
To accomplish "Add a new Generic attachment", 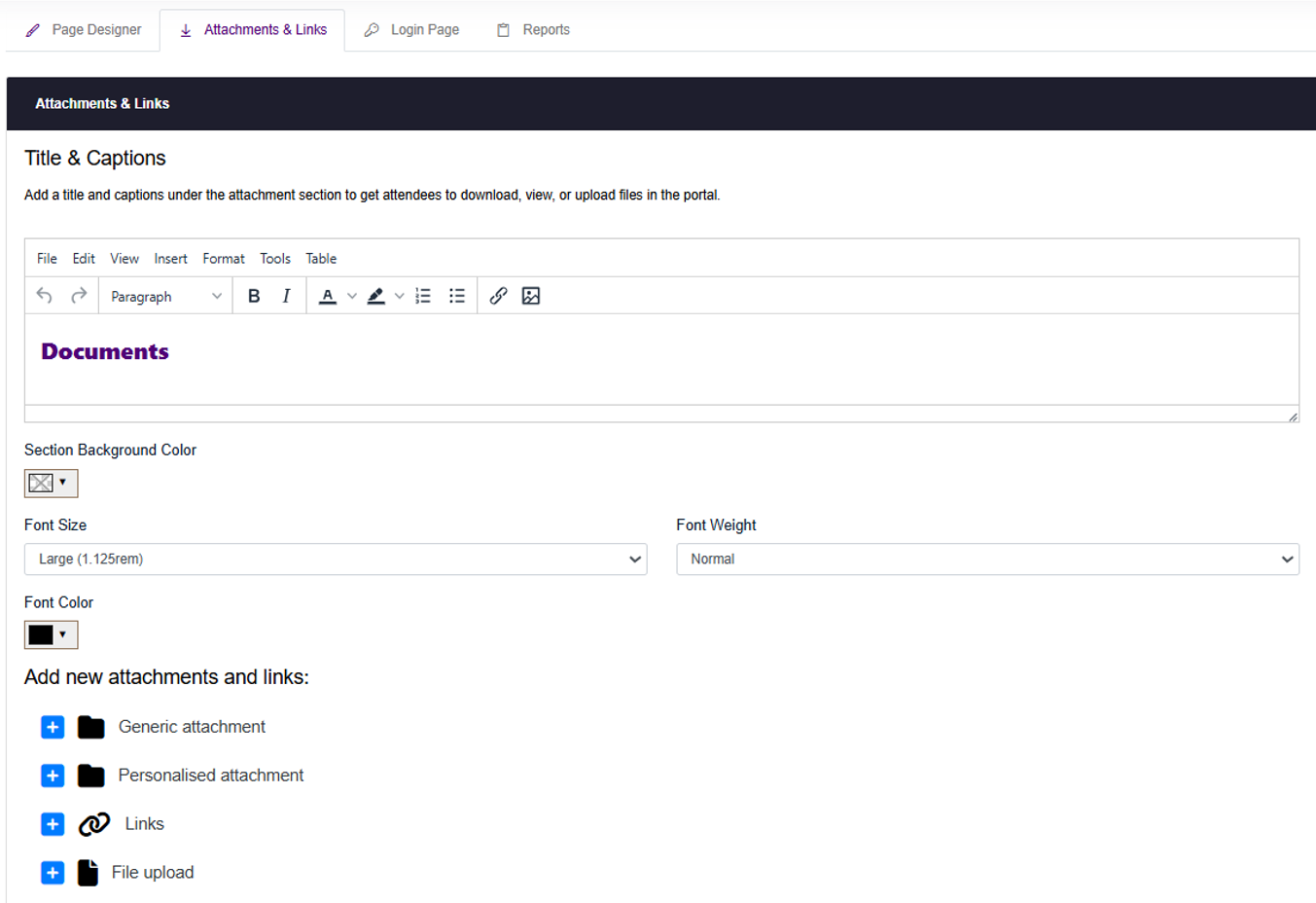I will coord(53,727).
